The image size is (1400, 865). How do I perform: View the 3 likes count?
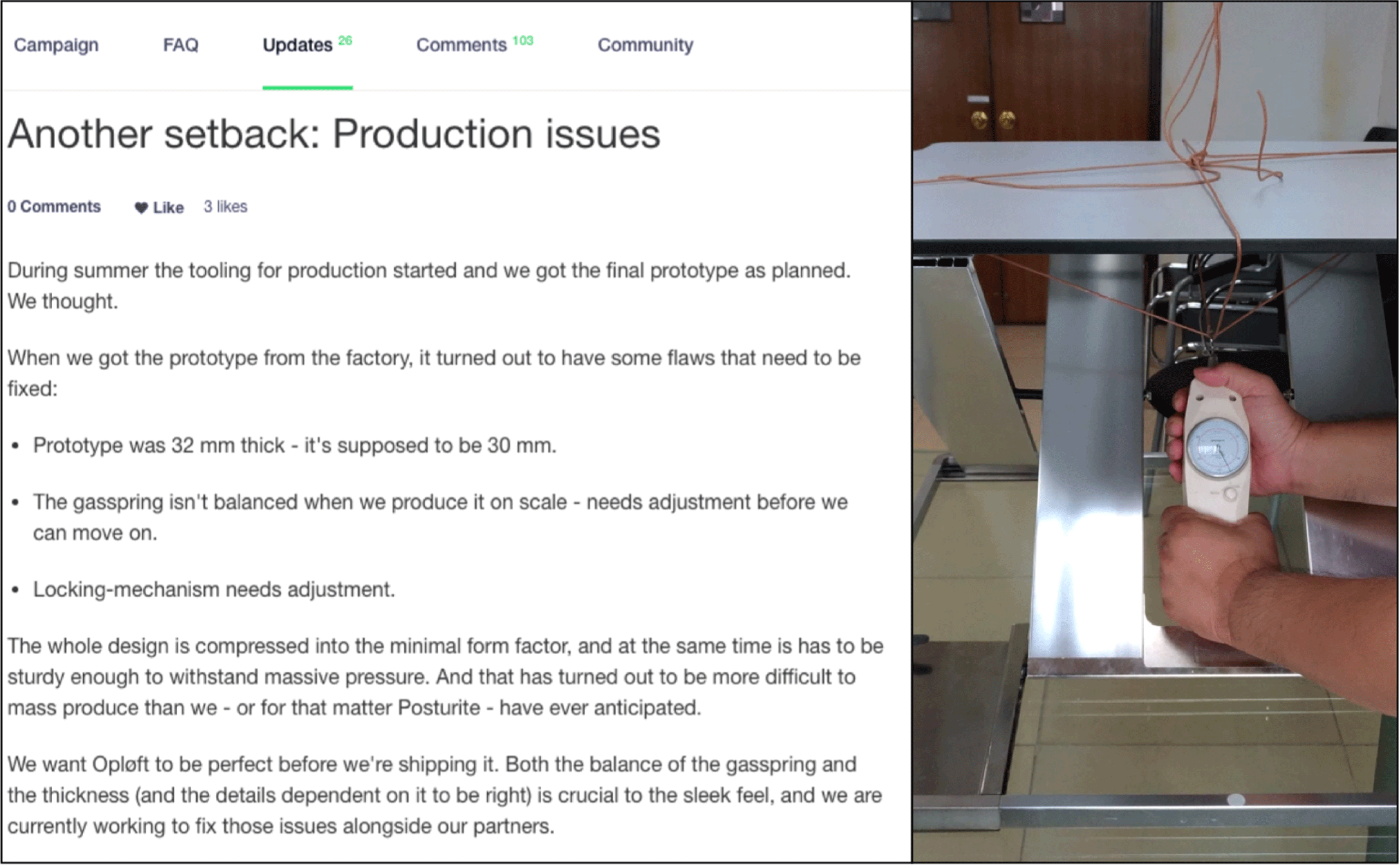click(x=225, y=206)
